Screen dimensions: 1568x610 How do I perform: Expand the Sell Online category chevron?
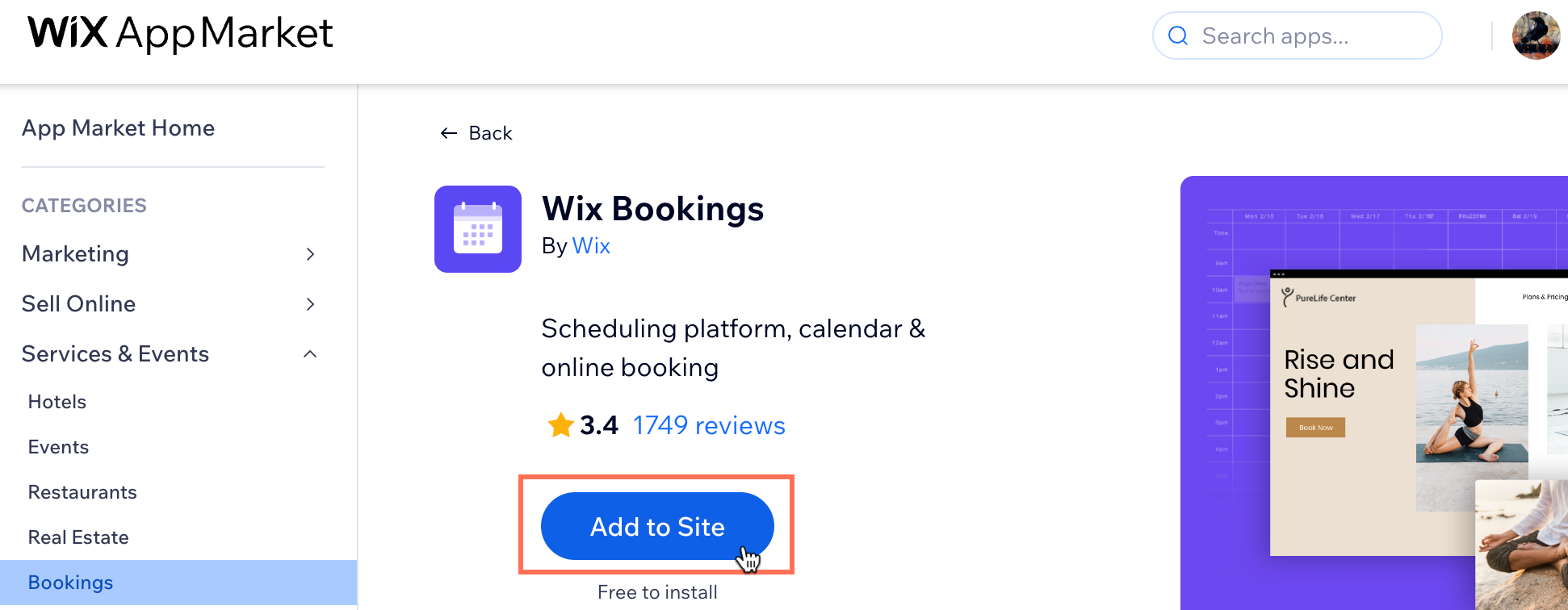(x=311, y=304)
